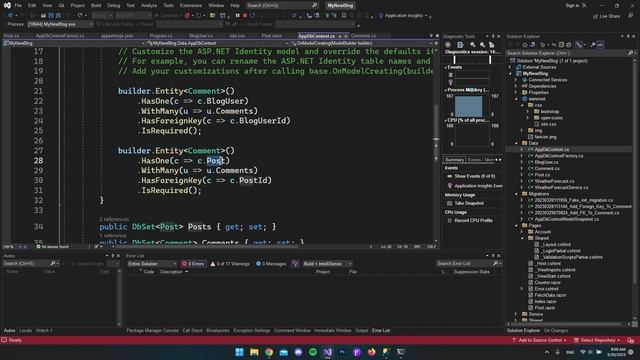Switch to the Output tab

[x=361, y=331]
